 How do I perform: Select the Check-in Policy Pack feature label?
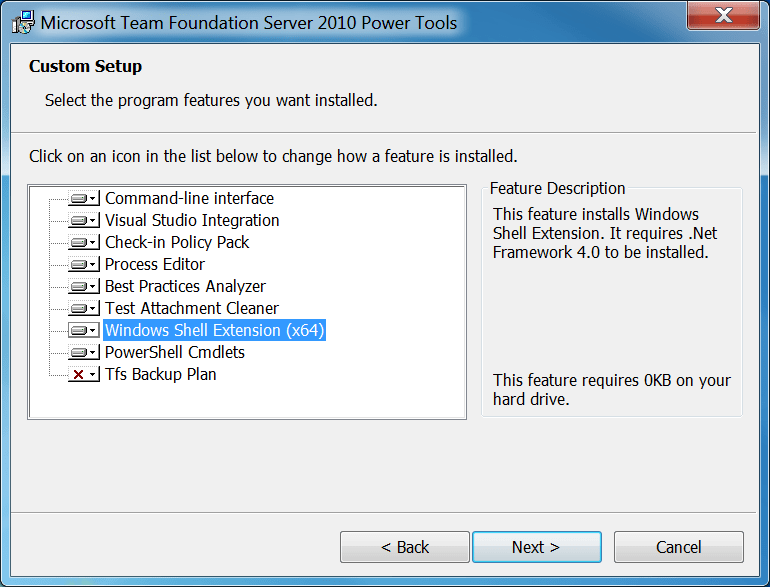click(177, 243)
